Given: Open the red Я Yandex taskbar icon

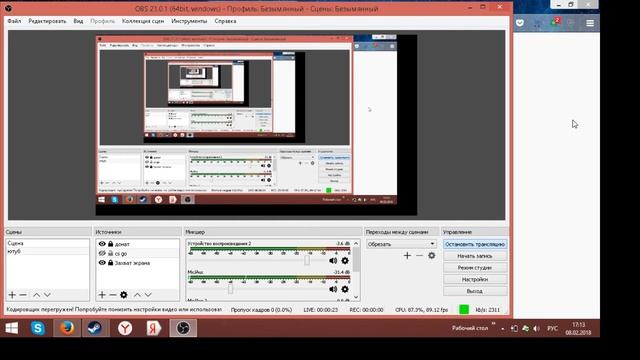Looking at the screenshot, I should (153, 328).
